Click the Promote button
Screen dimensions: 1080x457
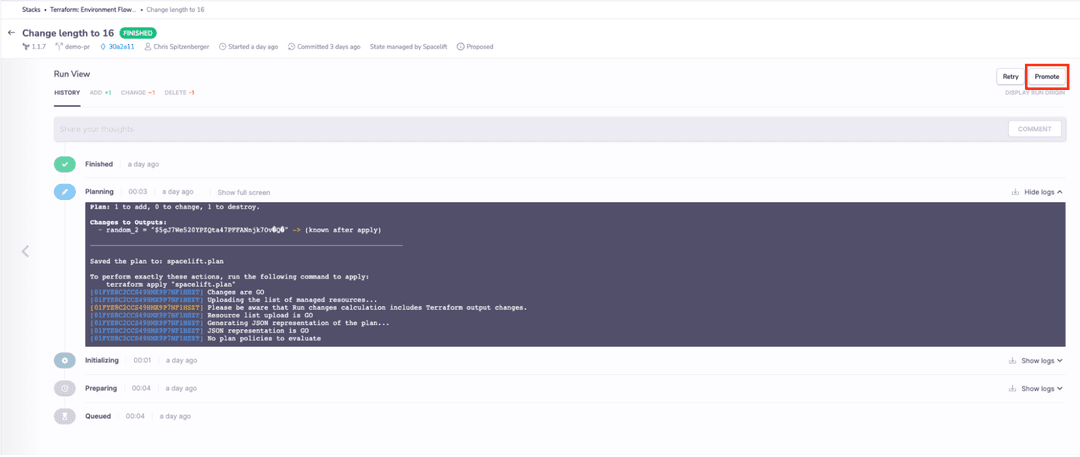pos(1047,77)
